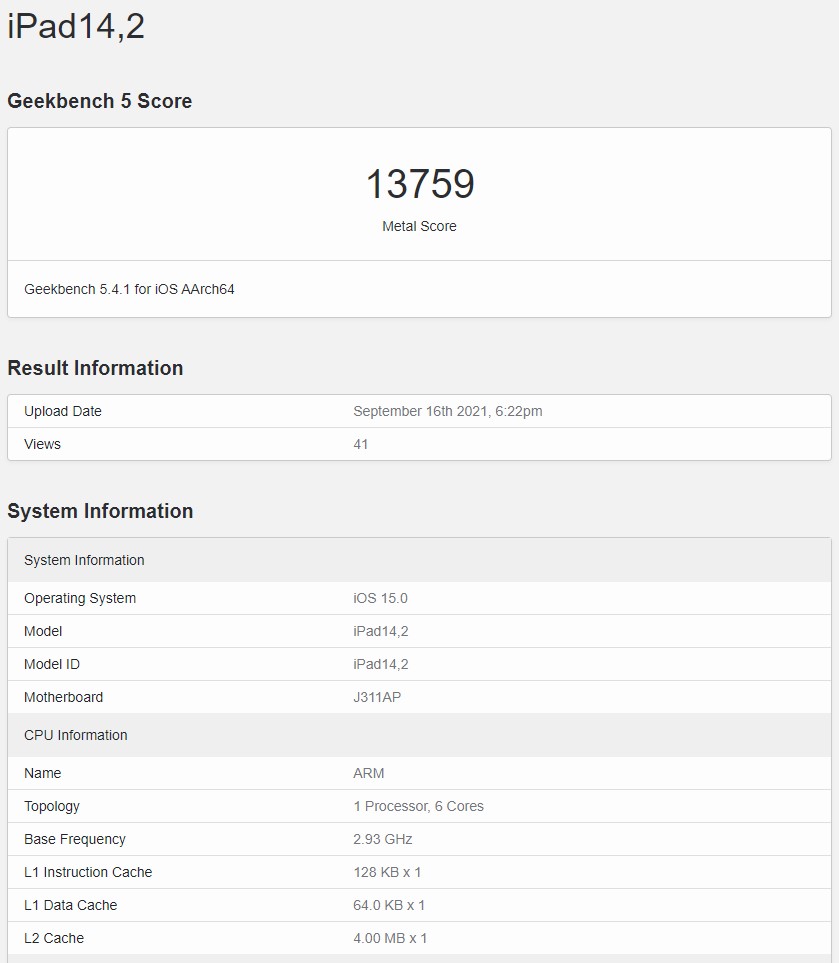
Task: Select the 1 Processor, 6 Cores value
Action: pyautogui.click(x=418, y=806)
